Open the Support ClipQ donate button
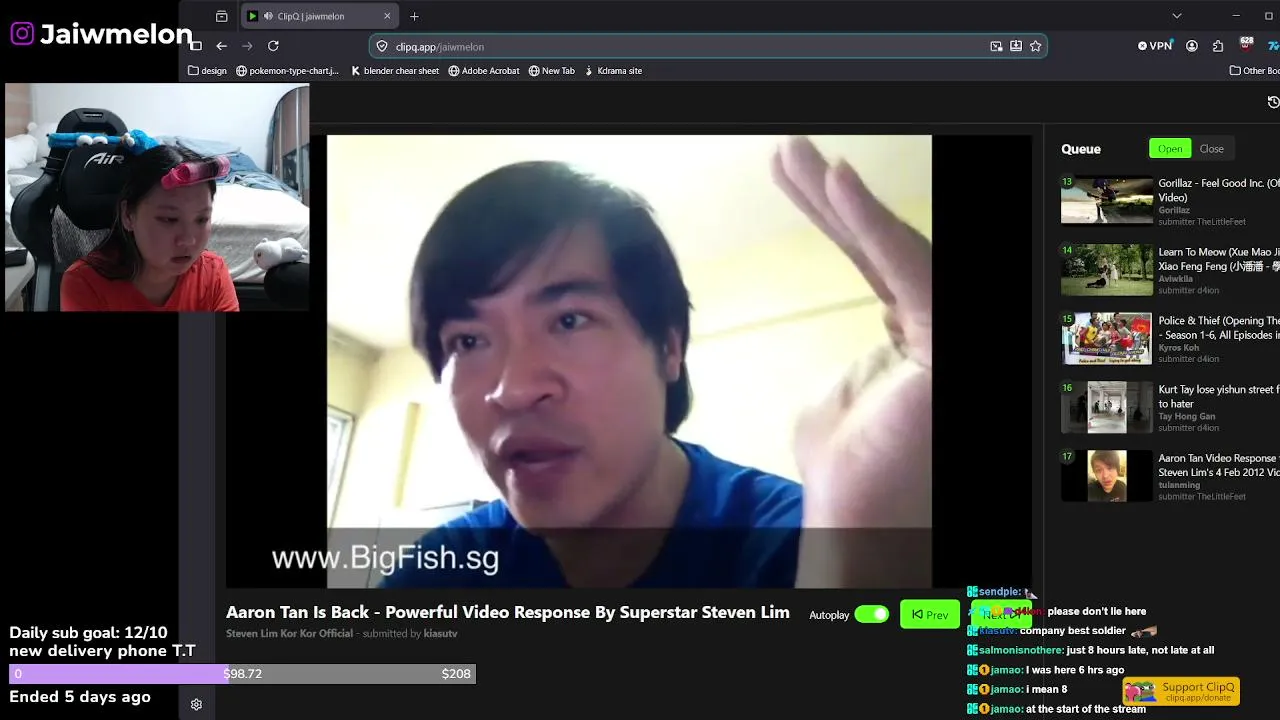This screenshot has width=1280, height=720. (1182, 691)
